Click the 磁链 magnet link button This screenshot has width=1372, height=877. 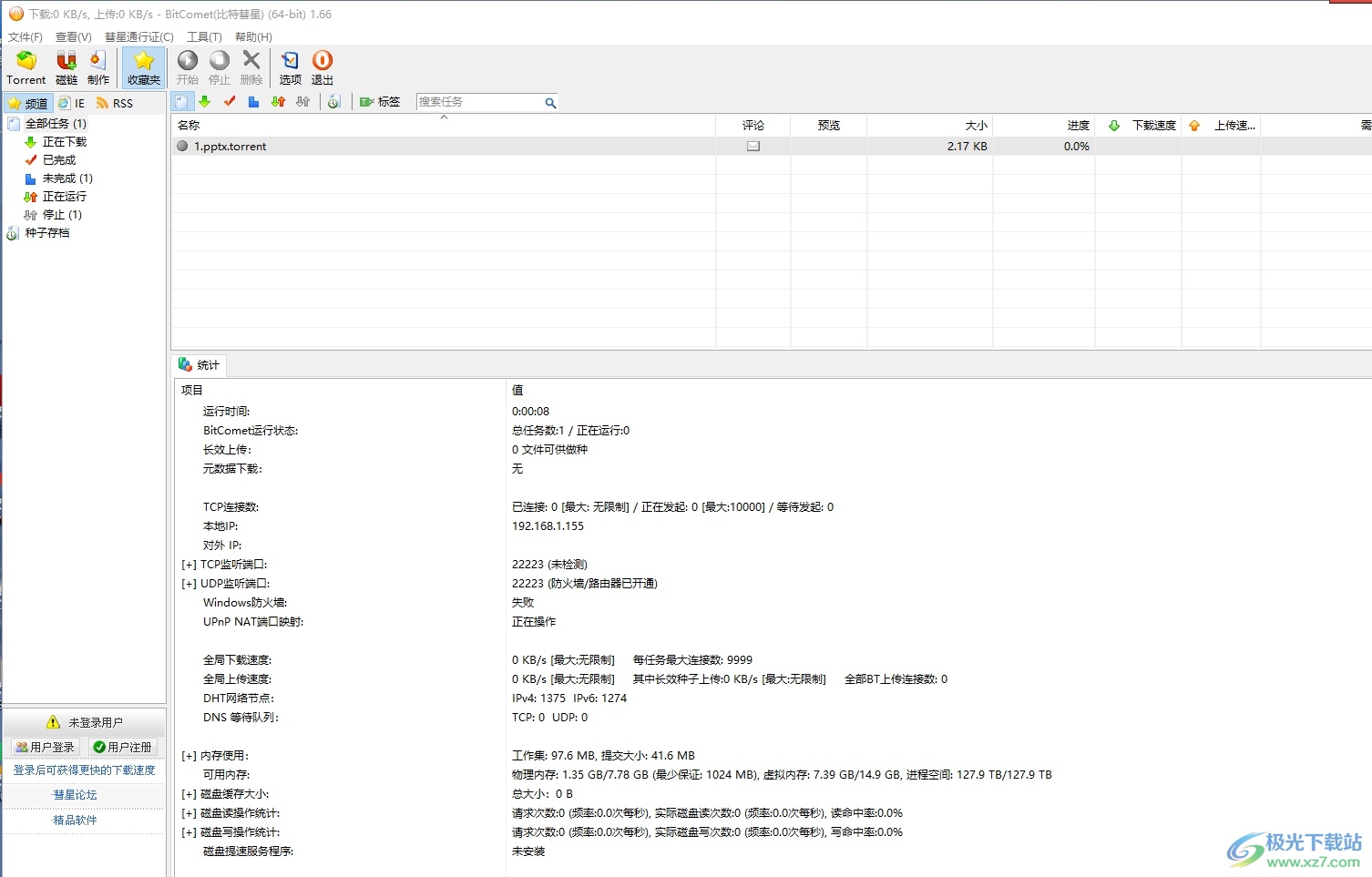click(67, 68)
